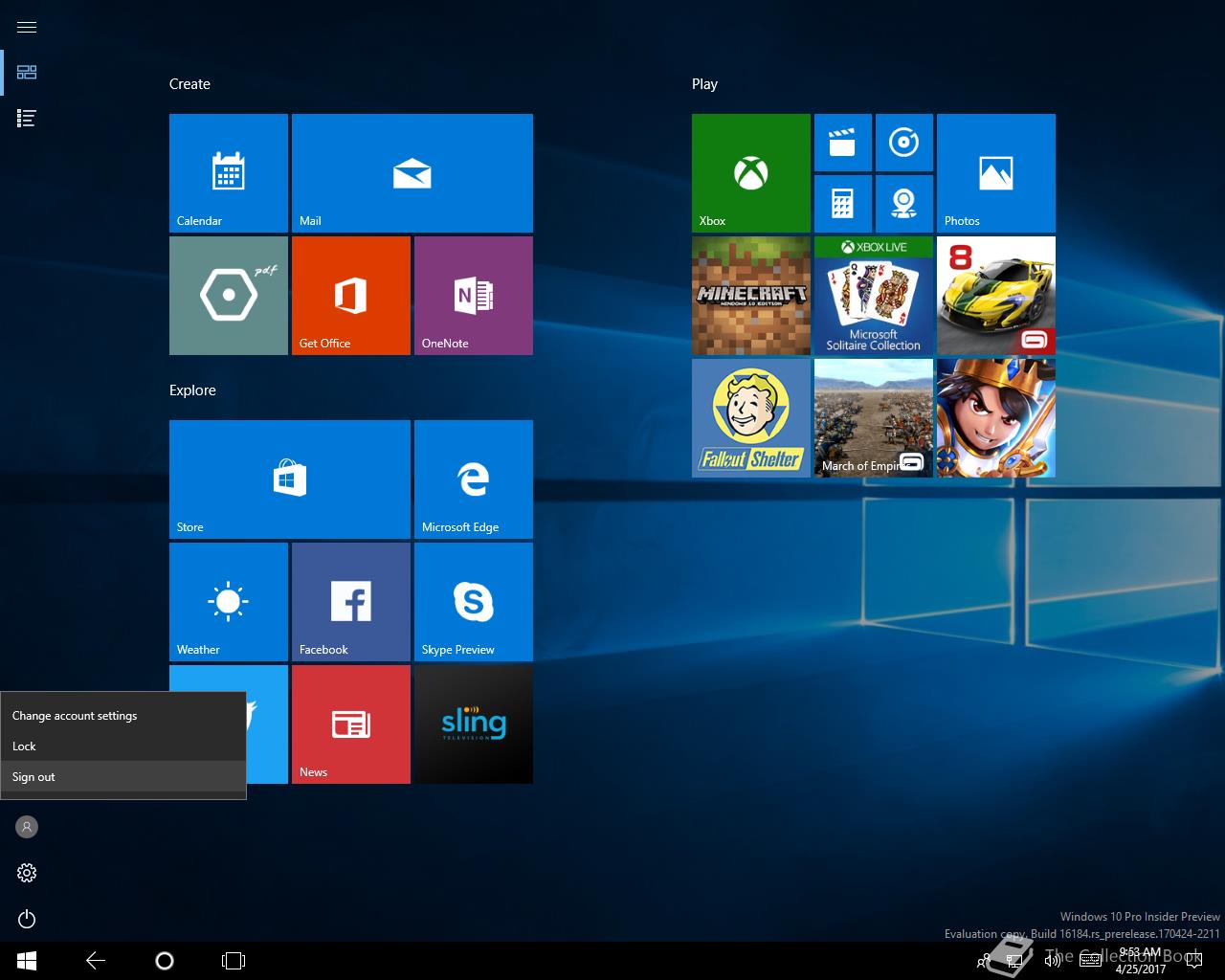Open Cortana circle on the taskbar

point(165,961)
